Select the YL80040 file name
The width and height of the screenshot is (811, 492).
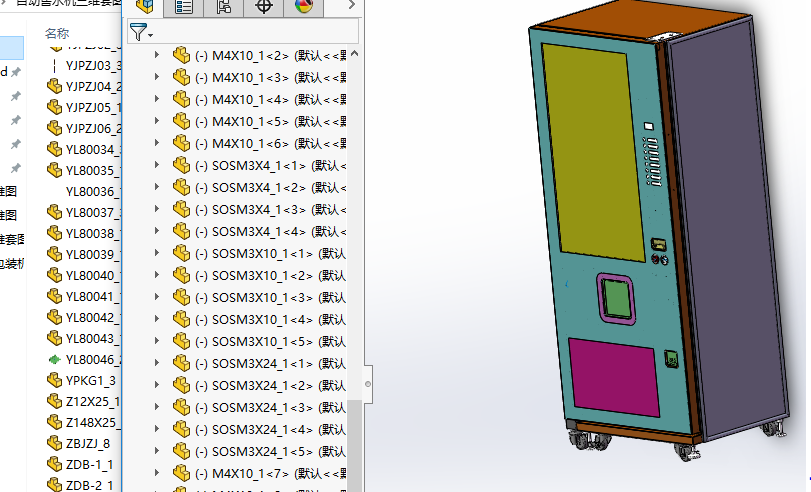[x=93, y=275]
